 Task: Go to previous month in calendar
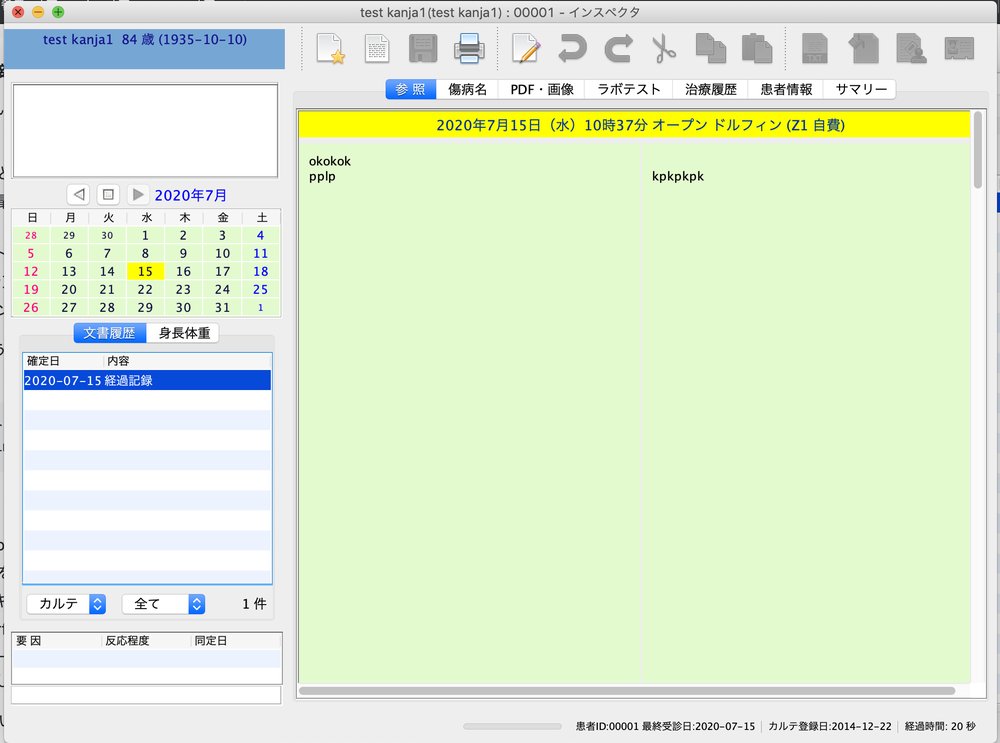pyautogui.click(x=78, y=194)
